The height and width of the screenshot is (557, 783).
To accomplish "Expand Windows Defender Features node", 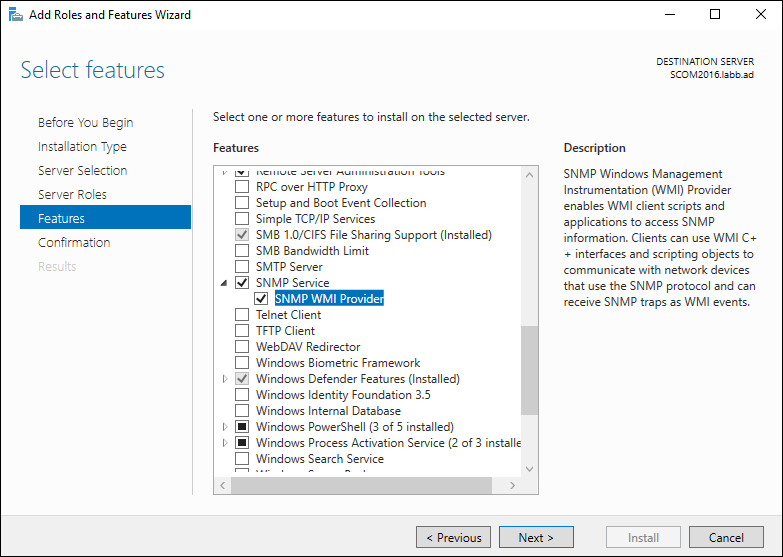I will [225, 379].
